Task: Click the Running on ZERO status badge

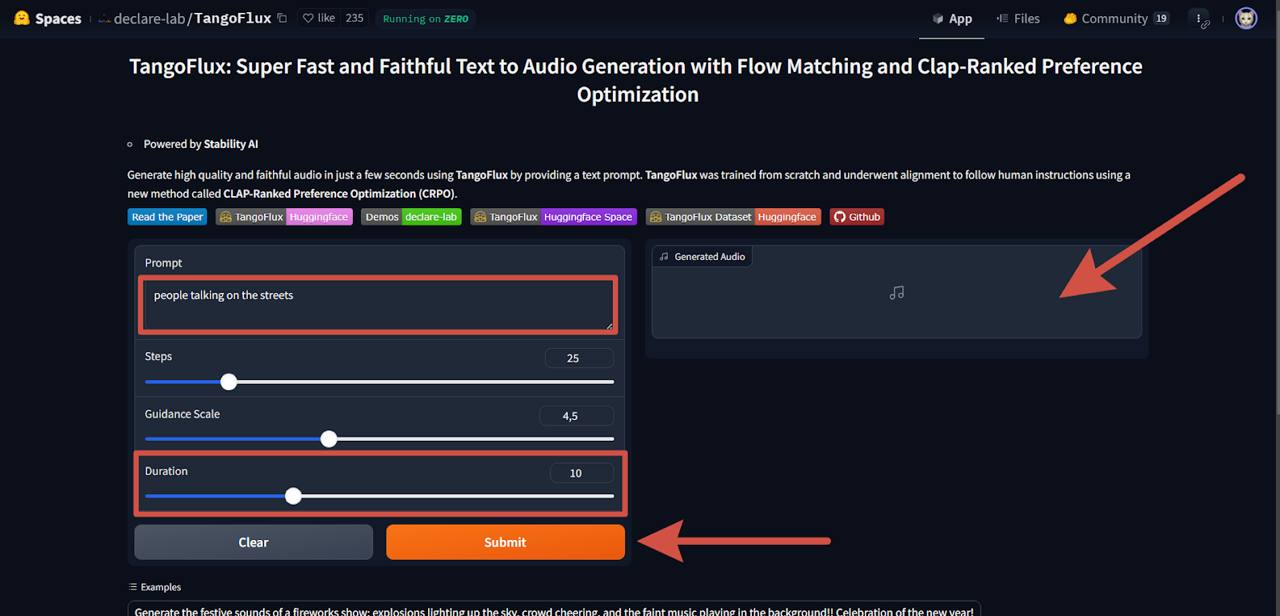Action: coord(426,18)
